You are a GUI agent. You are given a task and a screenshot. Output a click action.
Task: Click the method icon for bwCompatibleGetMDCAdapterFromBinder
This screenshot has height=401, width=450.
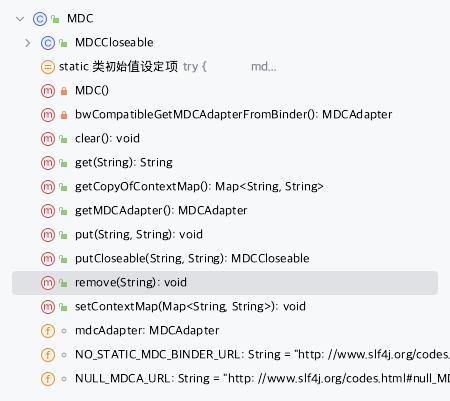[48, 115]
